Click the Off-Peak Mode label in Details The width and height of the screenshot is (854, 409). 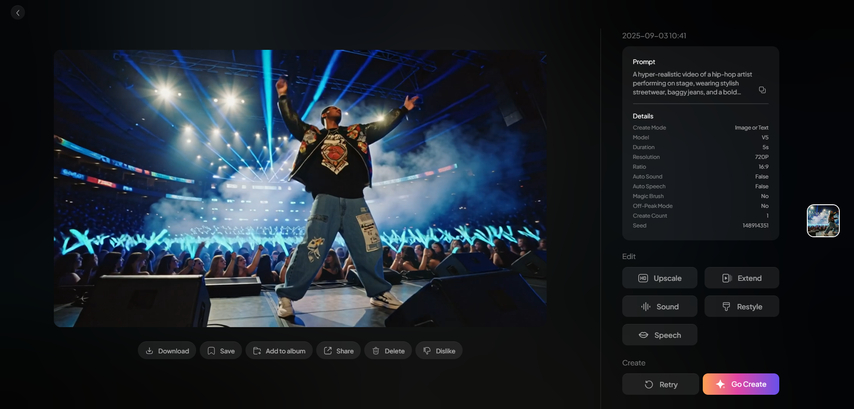652,206
